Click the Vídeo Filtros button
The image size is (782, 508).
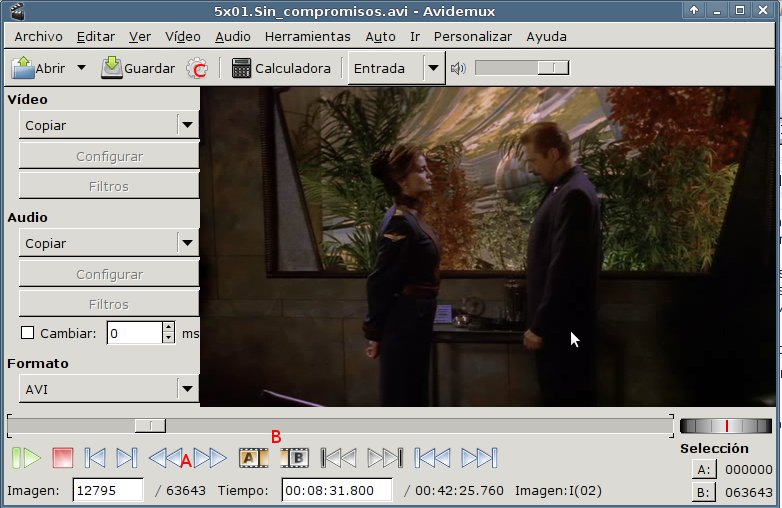109,186
